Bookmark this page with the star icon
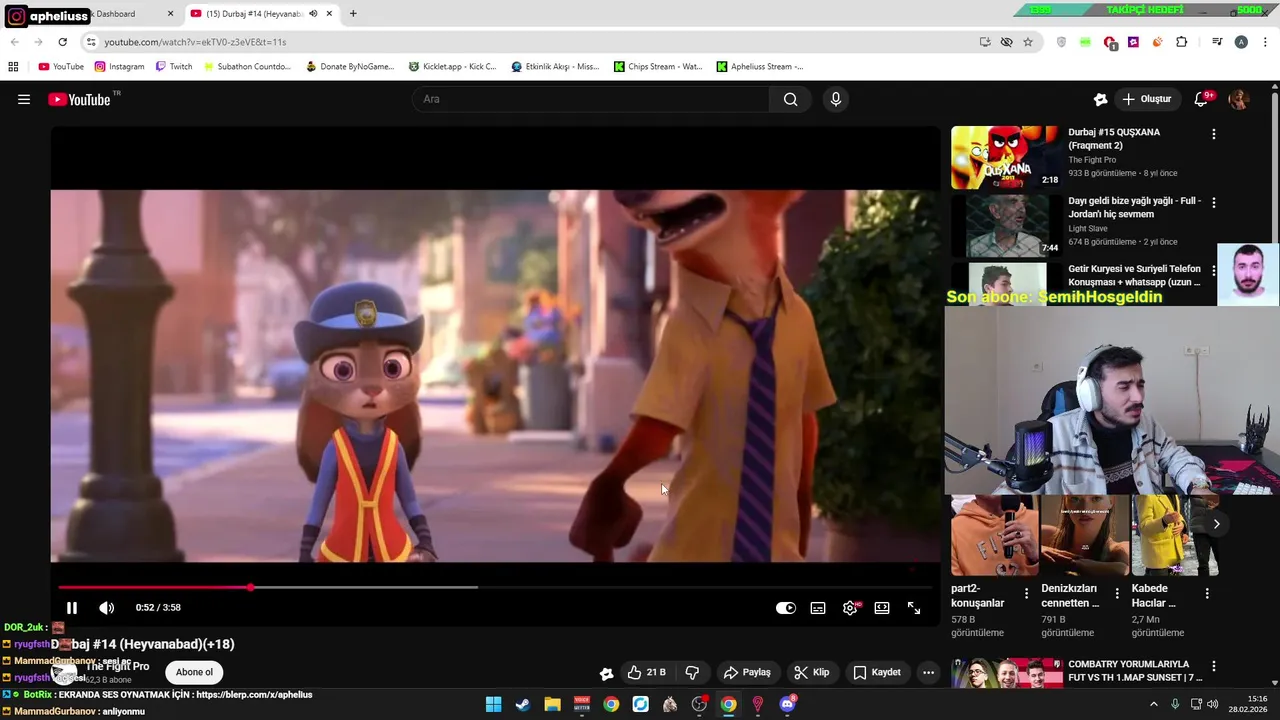This screenshot has width=1280, height=720. [1028, 42]
